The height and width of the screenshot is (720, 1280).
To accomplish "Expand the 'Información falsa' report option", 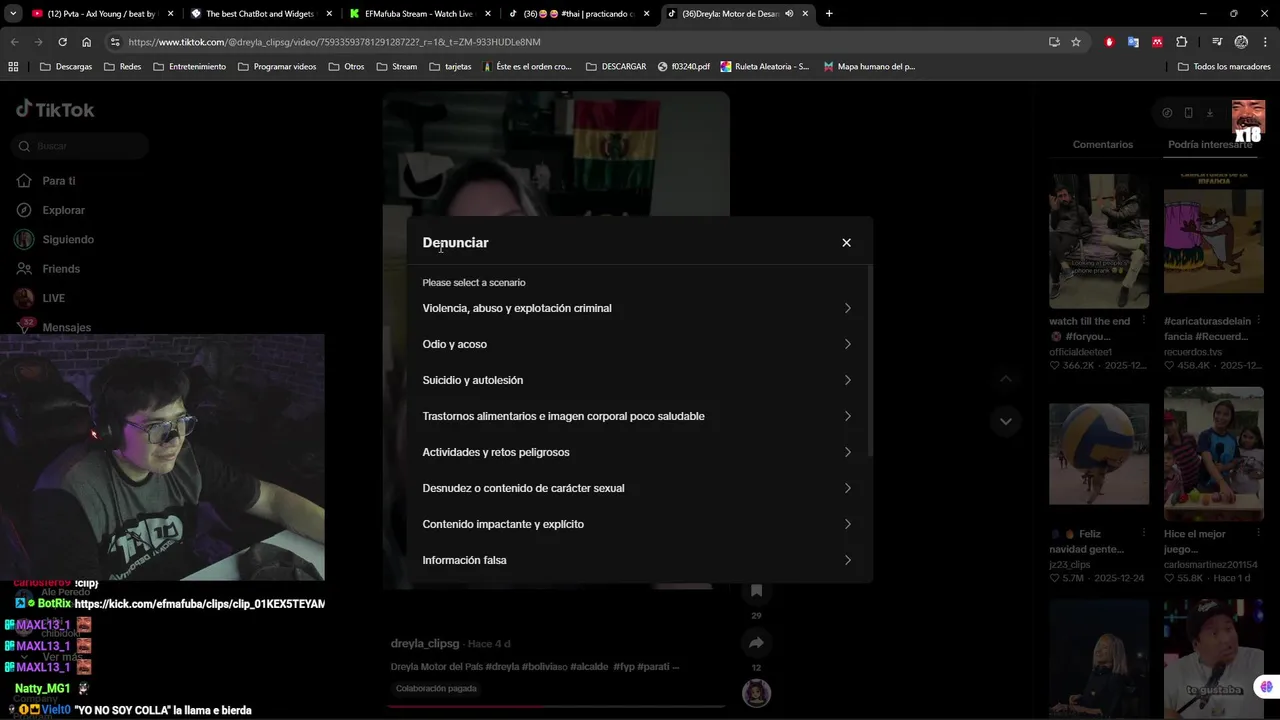I will 638,560.
